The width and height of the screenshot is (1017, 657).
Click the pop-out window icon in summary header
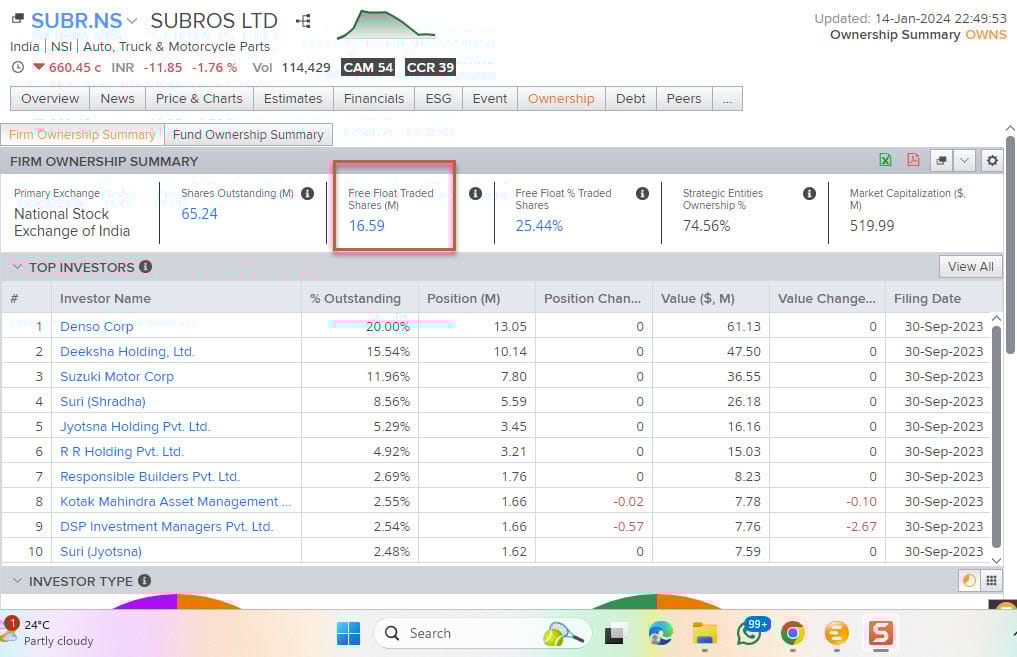941,160
